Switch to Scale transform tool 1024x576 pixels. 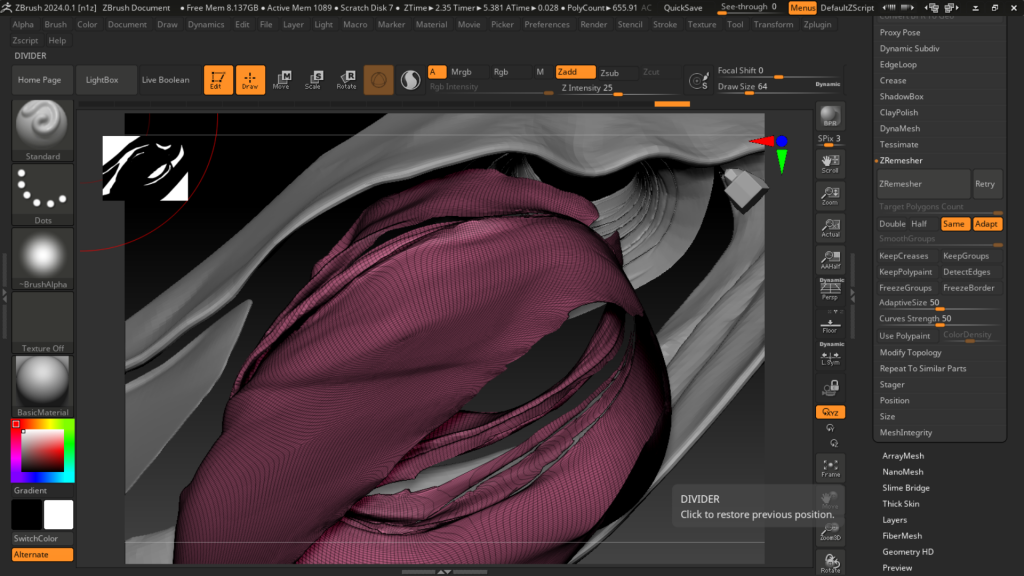[313, 80]
